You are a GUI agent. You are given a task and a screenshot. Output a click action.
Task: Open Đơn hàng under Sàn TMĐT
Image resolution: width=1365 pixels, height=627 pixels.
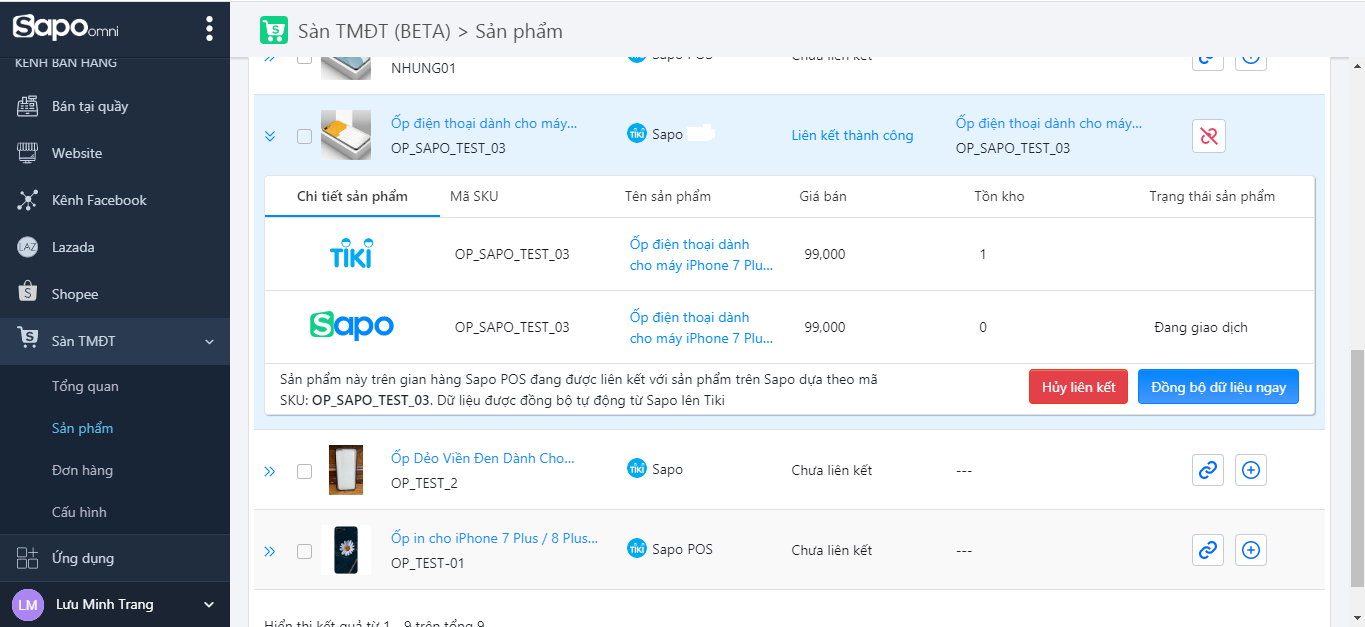coord(82,470)
